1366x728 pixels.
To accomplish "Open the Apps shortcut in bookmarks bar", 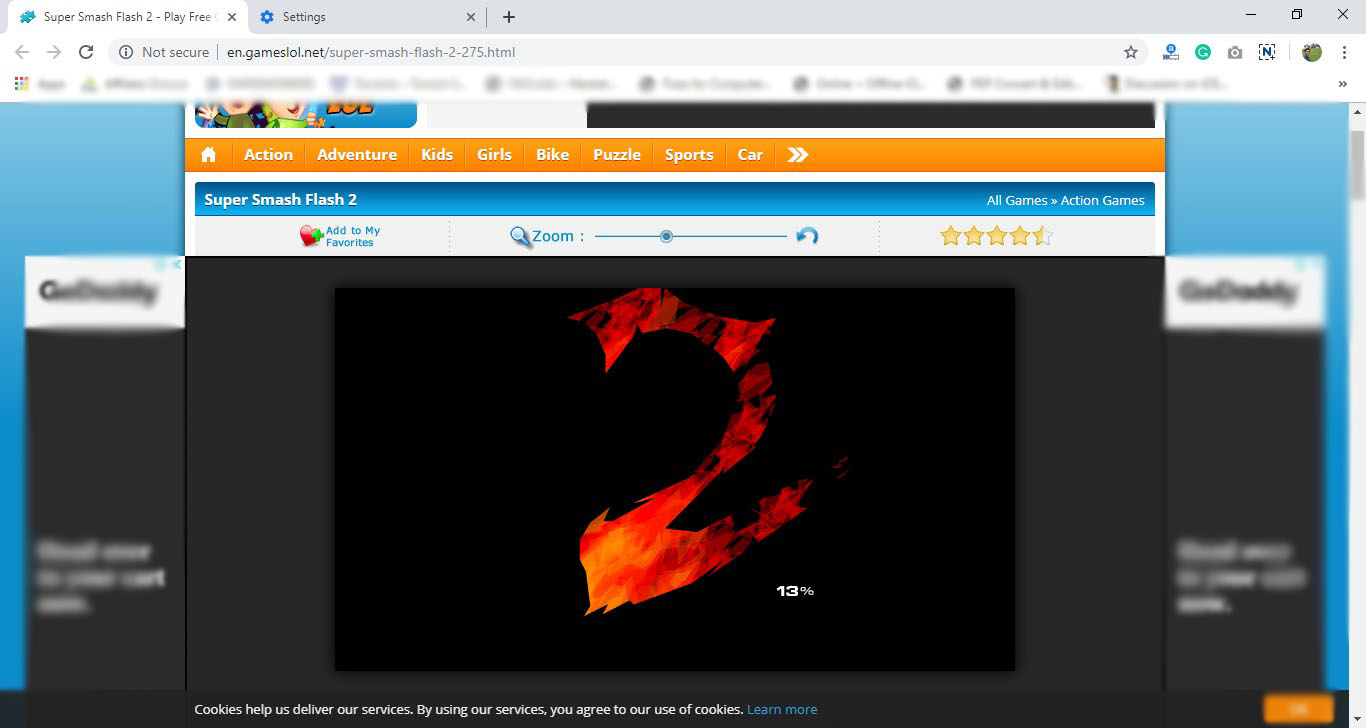I will pos(40,84).
